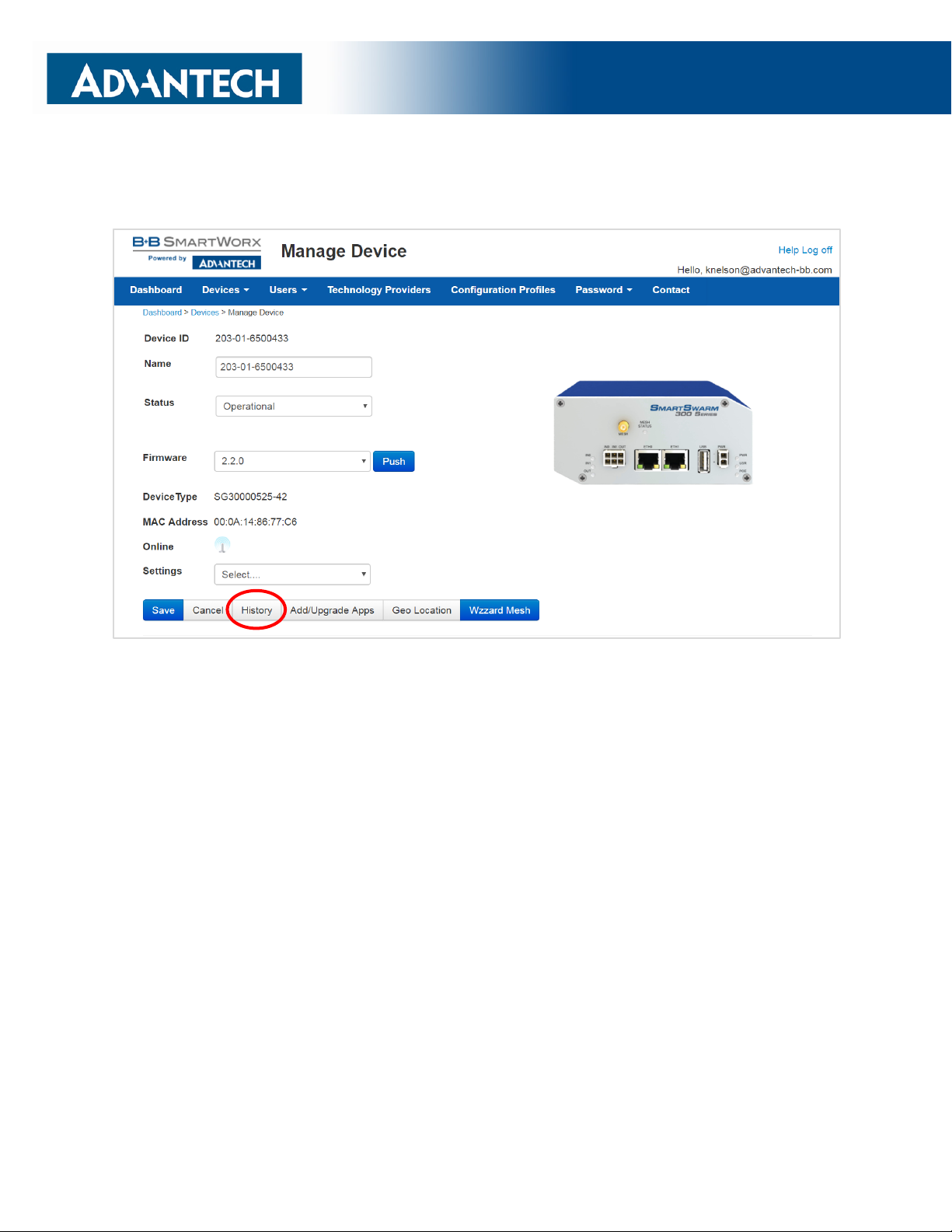Open the Geo Location page
The width and height of the screenshot is (952, 1232).
422,610
